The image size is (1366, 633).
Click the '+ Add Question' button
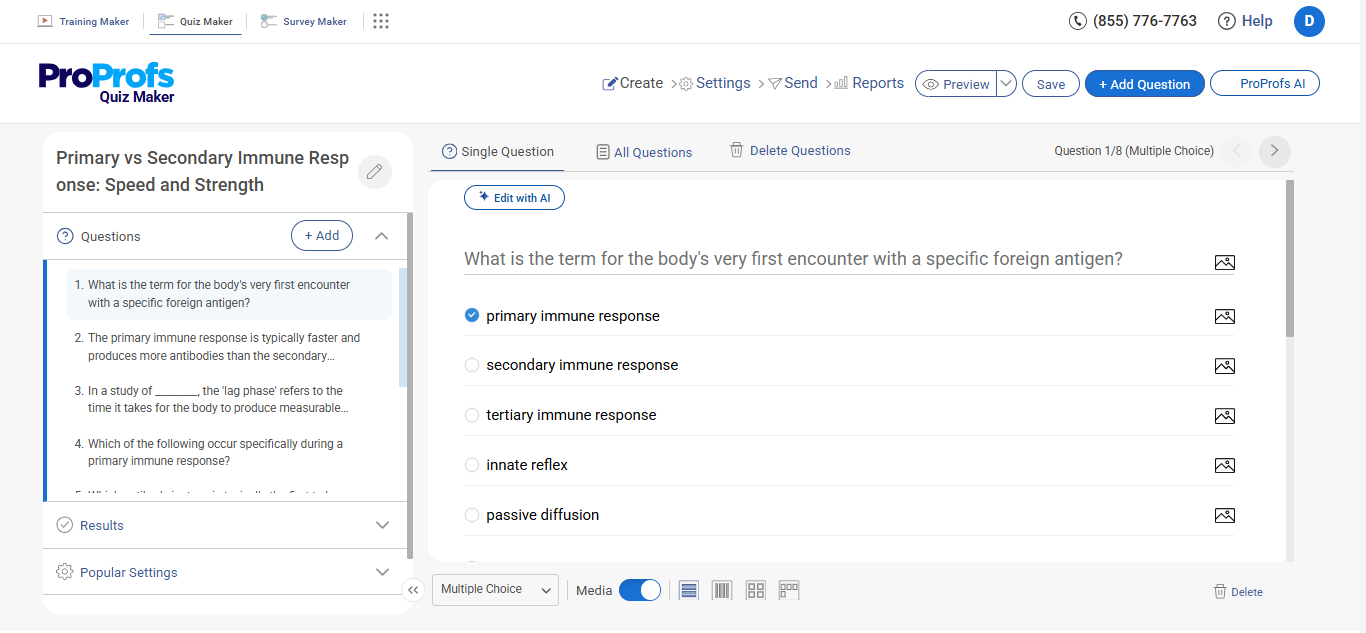[x=1144, y=83]
